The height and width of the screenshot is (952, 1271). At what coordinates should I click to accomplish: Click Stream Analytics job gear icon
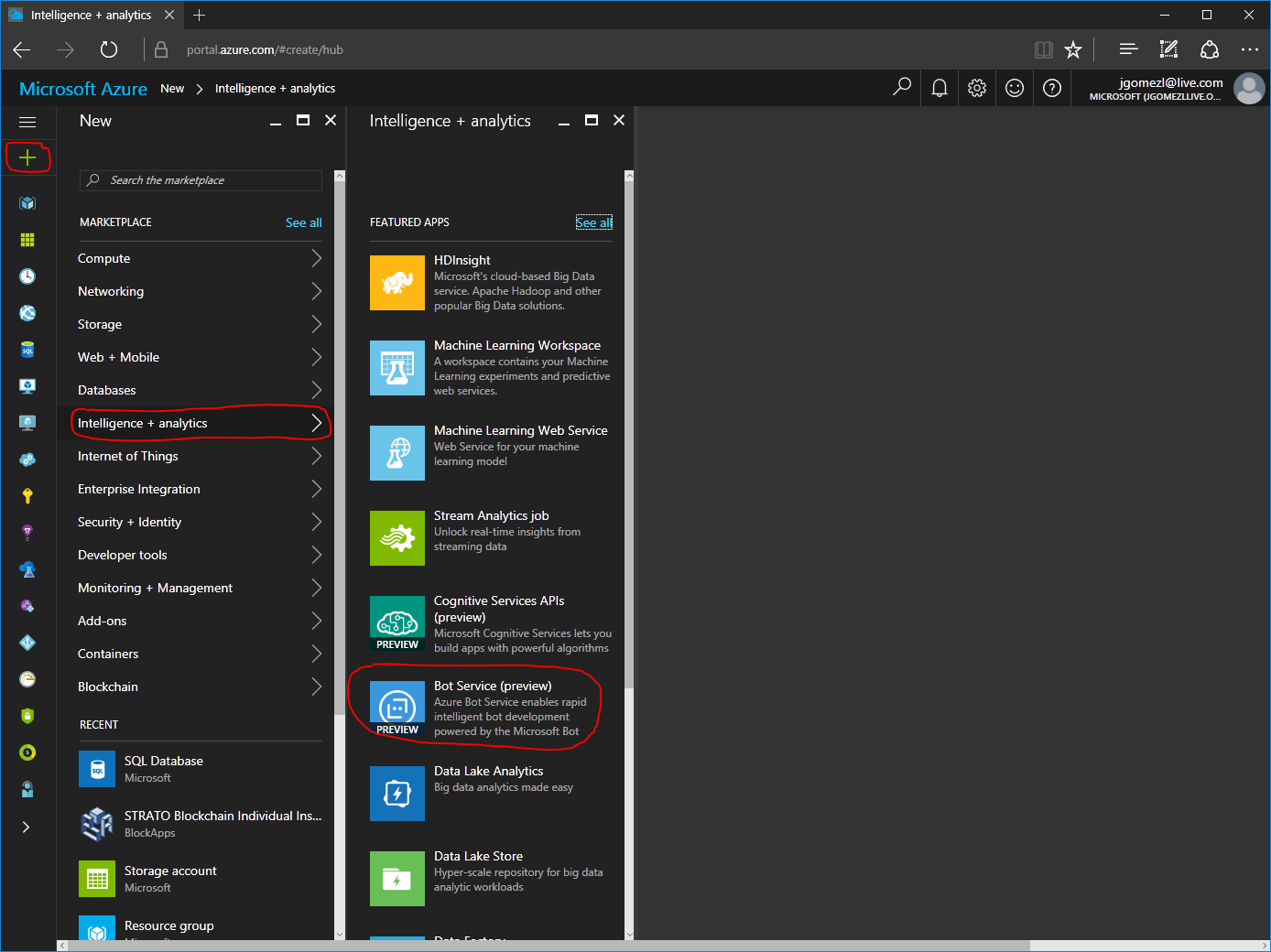coord(397,538)
